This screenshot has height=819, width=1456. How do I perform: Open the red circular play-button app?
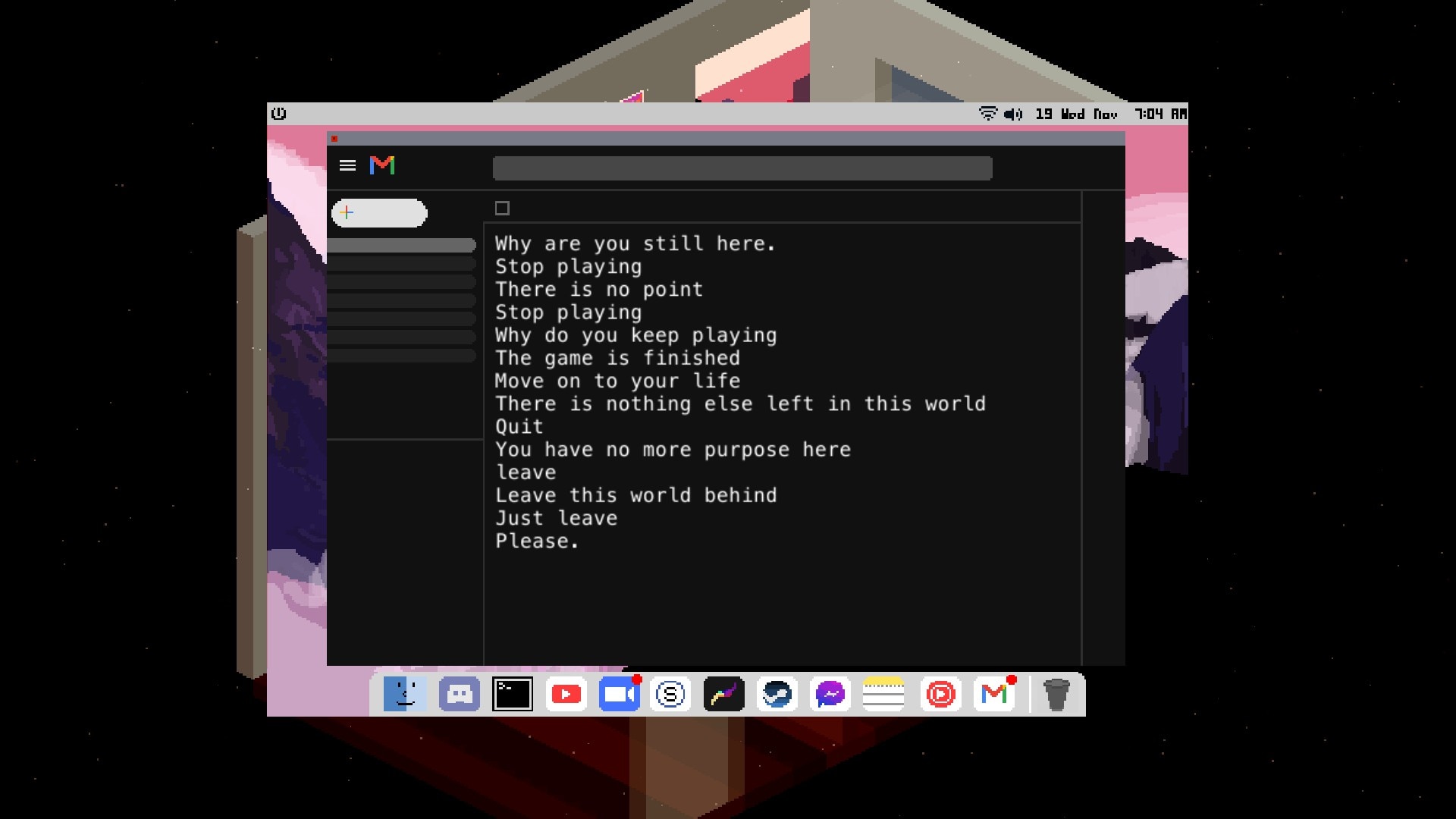(941, 694)
